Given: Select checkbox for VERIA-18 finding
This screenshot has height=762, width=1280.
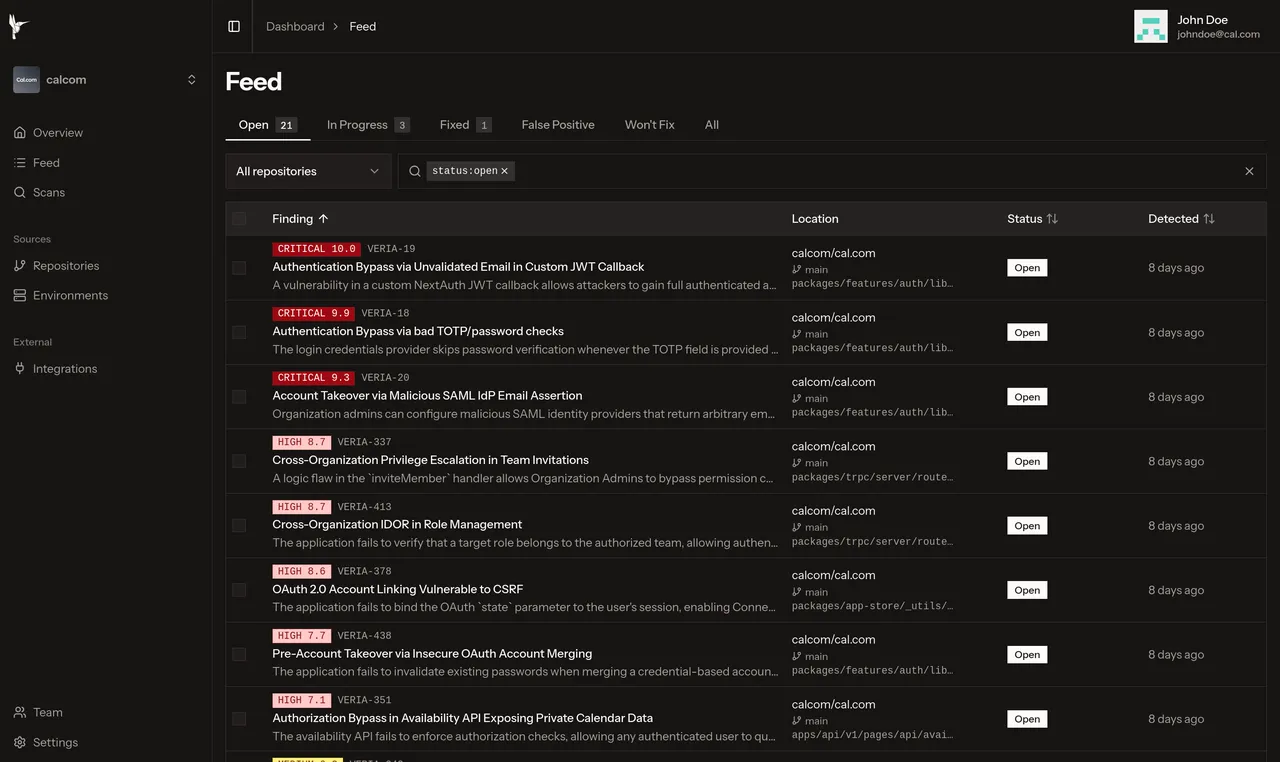Looking at the screenshot, I should [x=239, y=332].
